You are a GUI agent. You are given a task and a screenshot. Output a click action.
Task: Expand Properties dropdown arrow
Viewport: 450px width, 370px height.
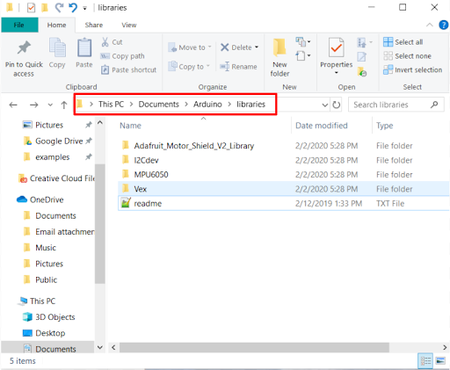(x=336, y=73)
